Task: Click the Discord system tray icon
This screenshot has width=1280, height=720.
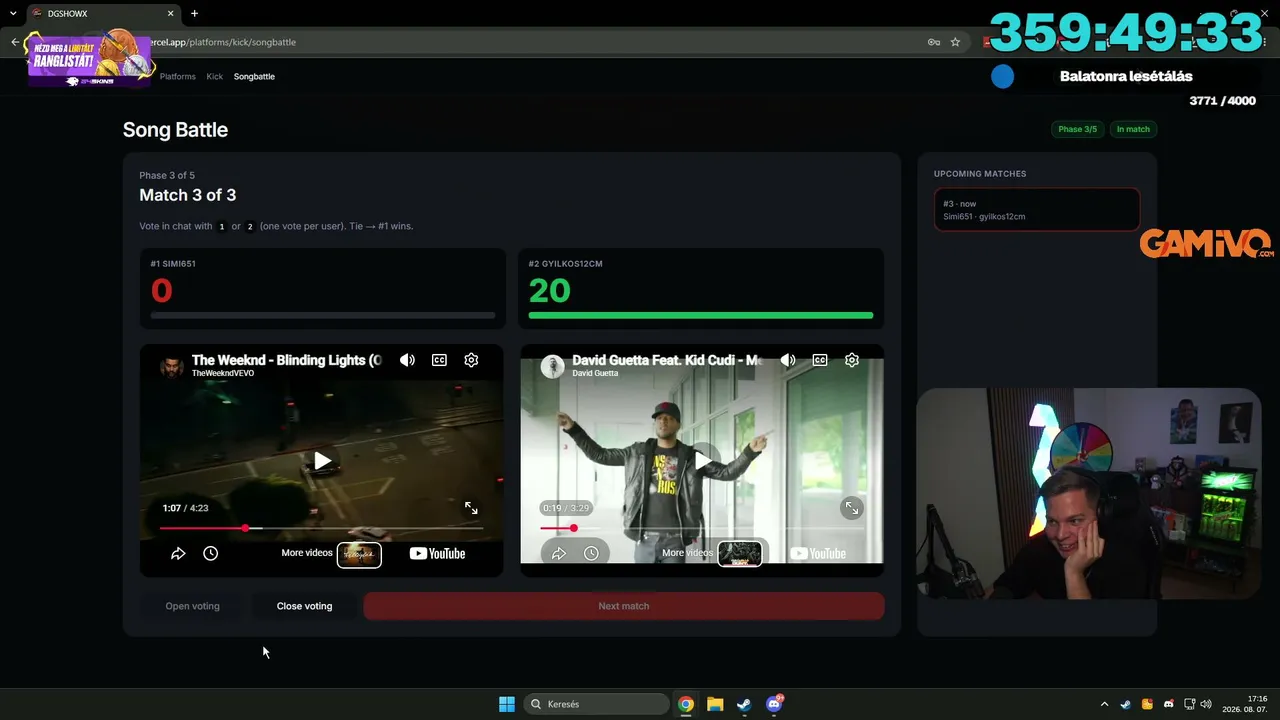Action: tap(1169, 704)
